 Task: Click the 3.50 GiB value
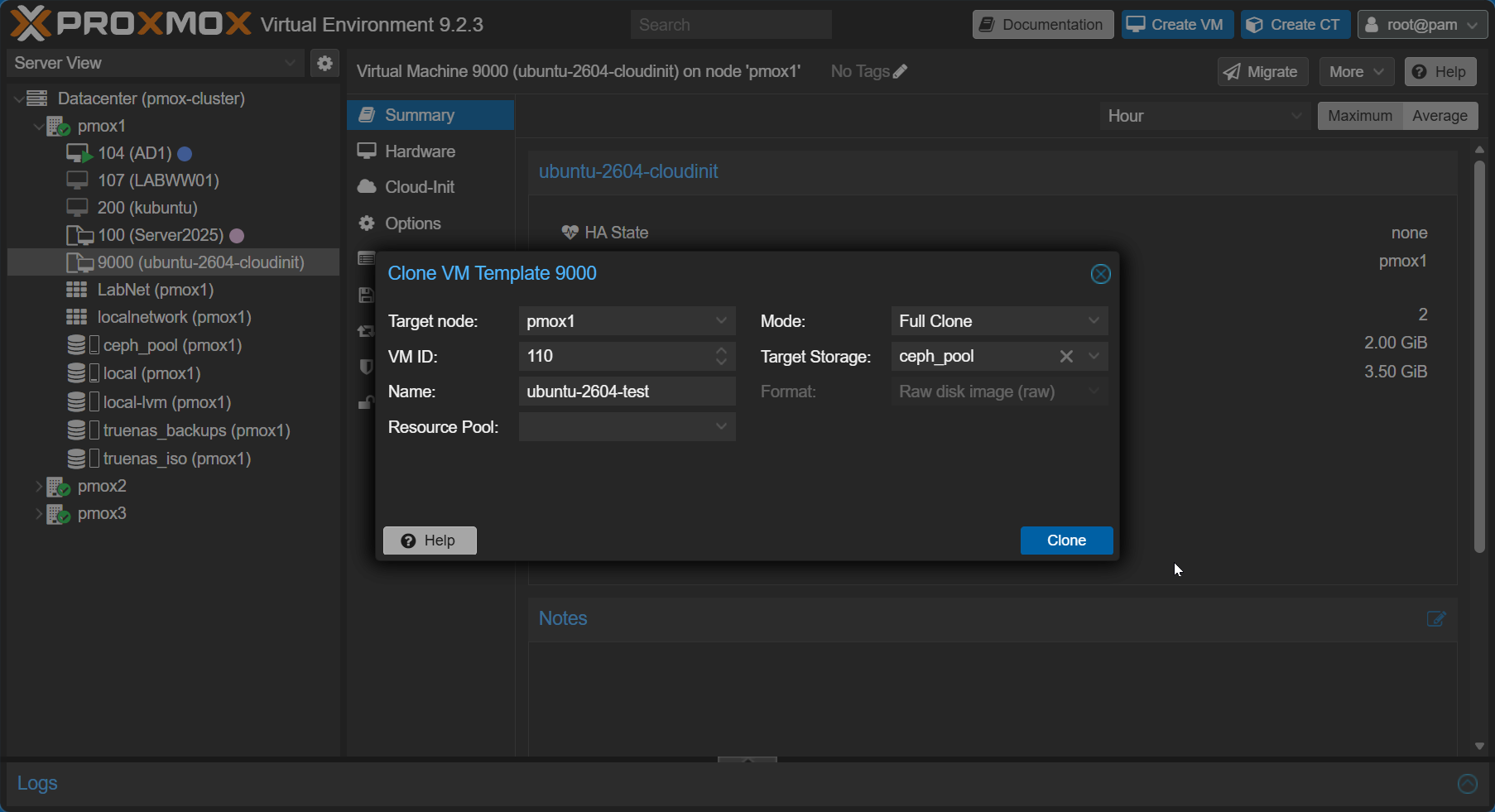(1396, 372)
